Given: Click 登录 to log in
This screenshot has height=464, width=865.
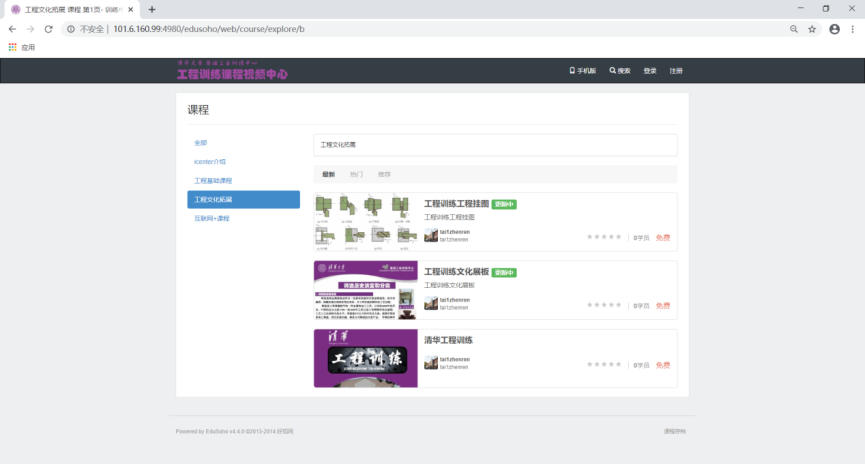Looking at the screenshot, I should pyautogui.click(x=650, y=71).
